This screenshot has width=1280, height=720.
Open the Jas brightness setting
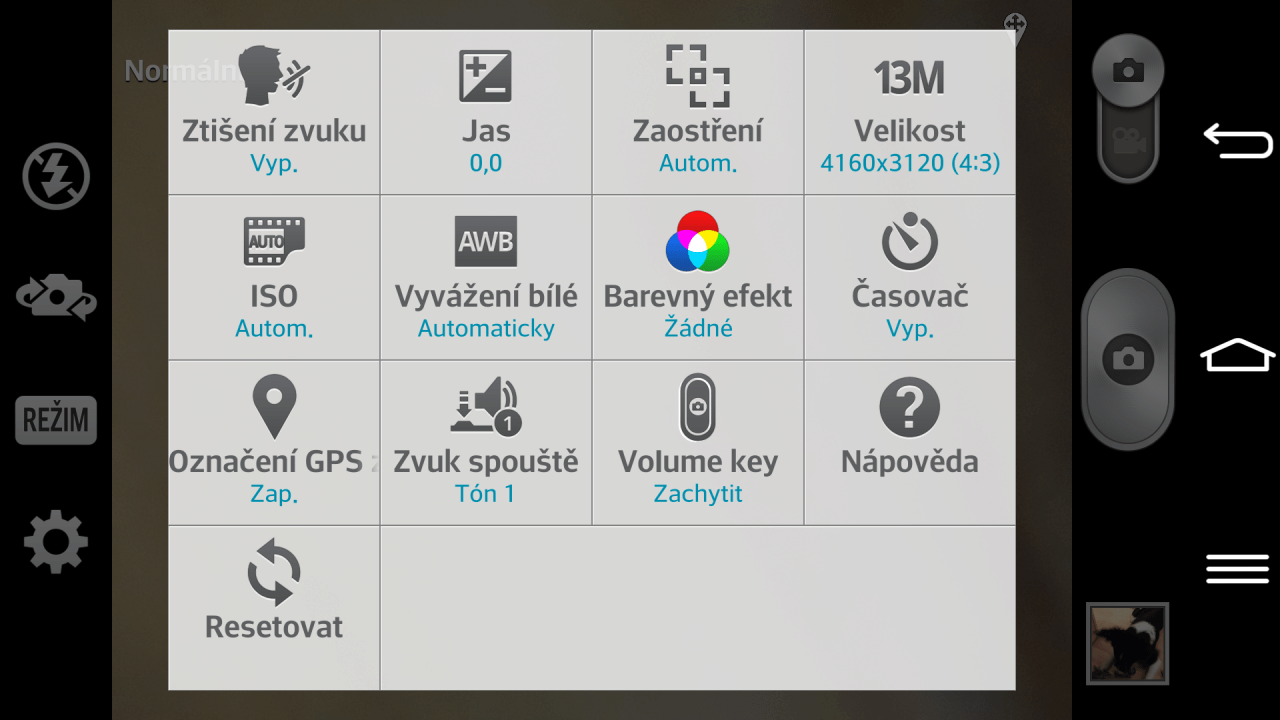pyautogui.click(x=486, y=112)
